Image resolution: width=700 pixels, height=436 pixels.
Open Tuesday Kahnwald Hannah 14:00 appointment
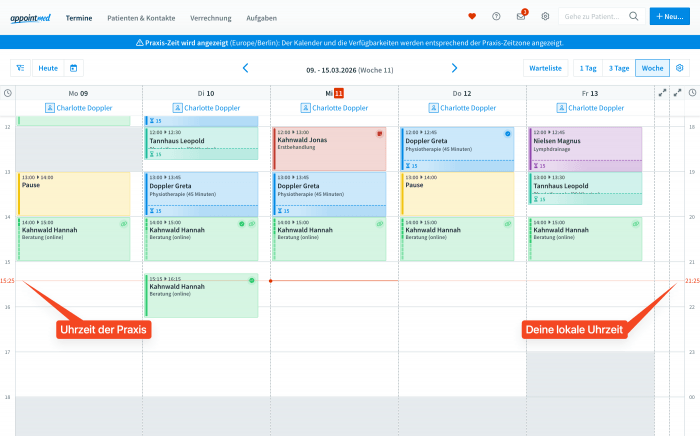click(x=201, y=239)
